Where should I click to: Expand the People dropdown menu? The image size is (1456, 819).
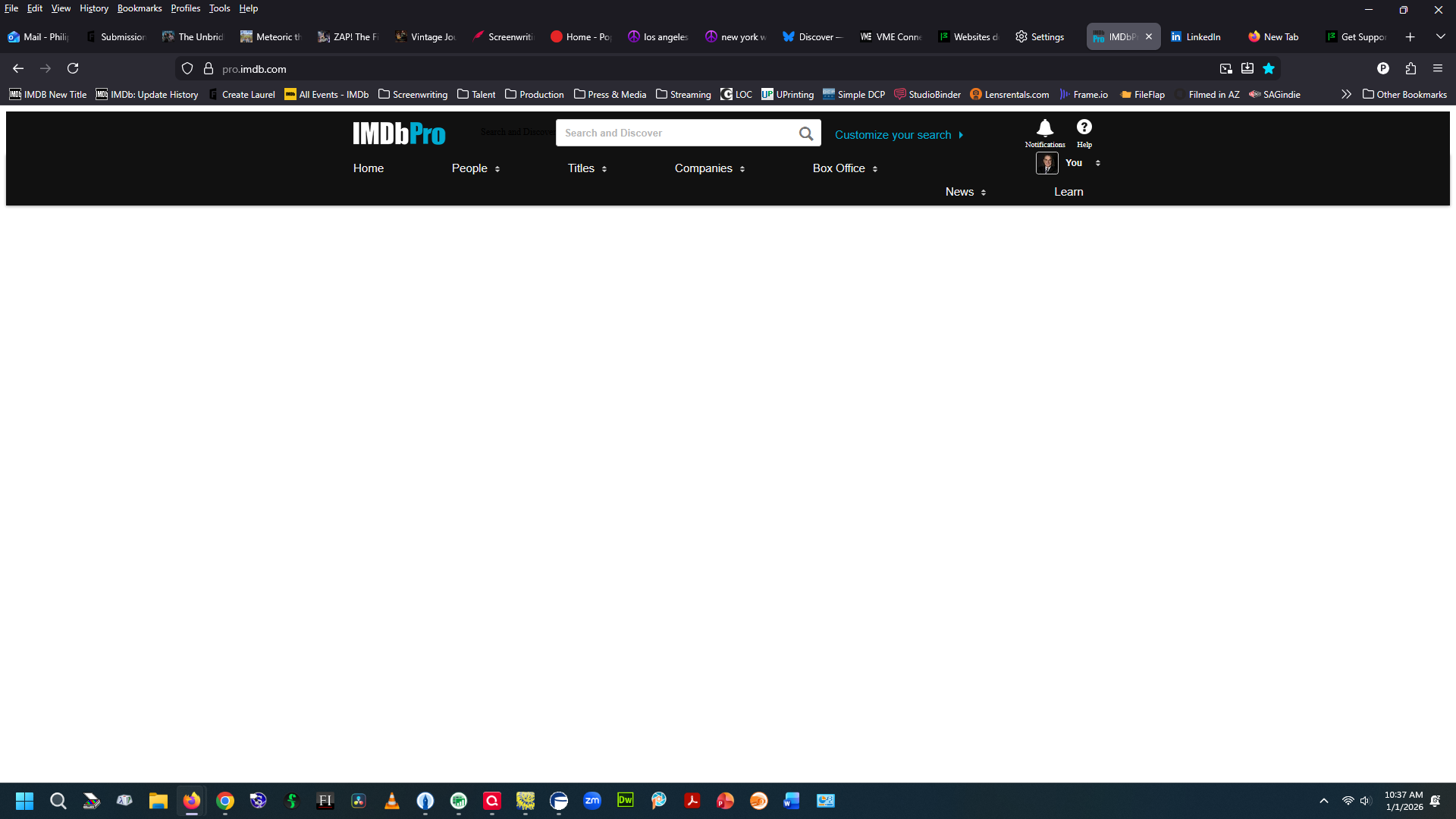[x=475, y=168]
